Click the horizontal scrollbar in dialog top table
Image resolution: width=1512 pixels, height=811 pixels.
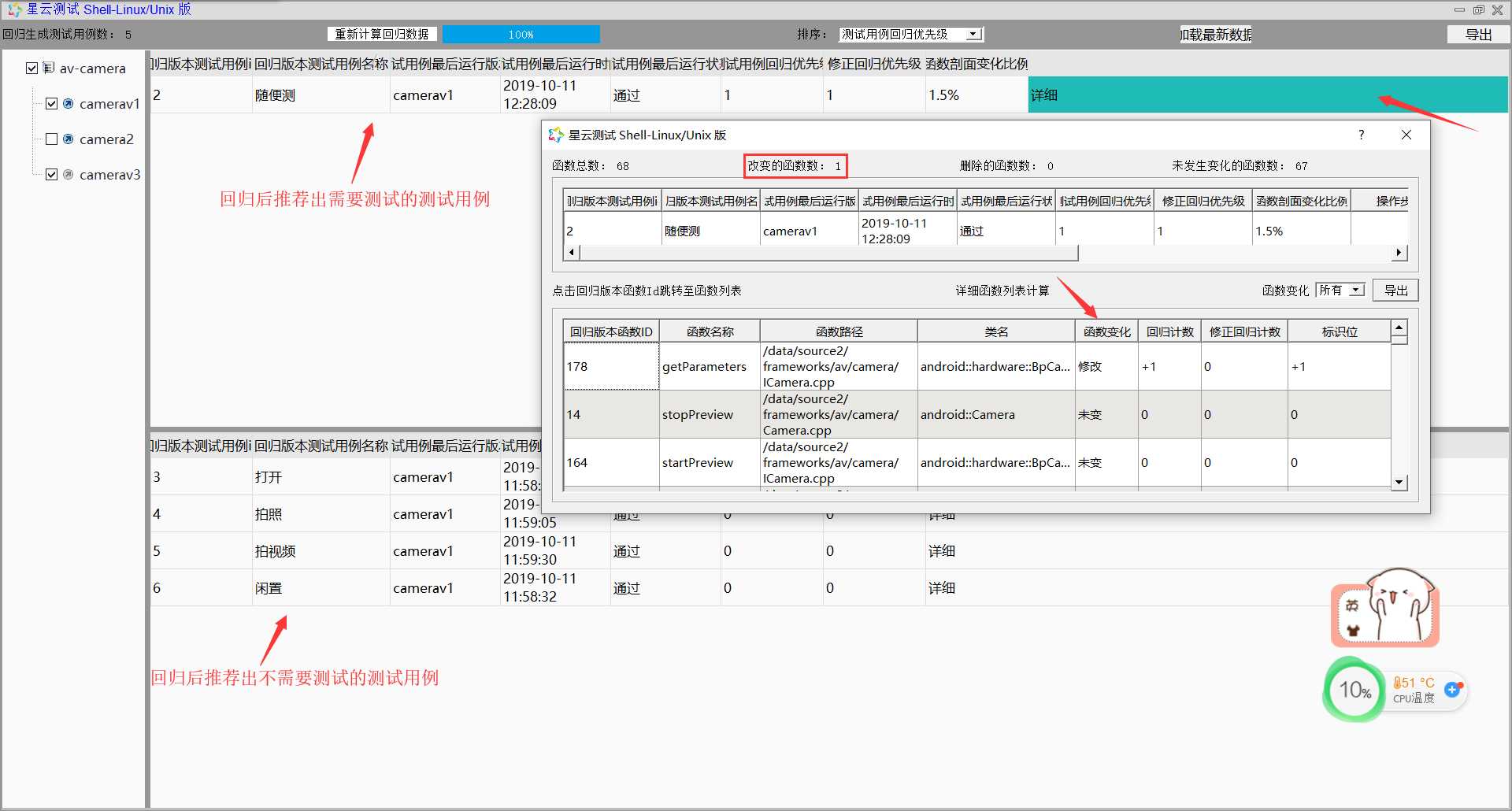pyautogui.click(x=828, y=252)
